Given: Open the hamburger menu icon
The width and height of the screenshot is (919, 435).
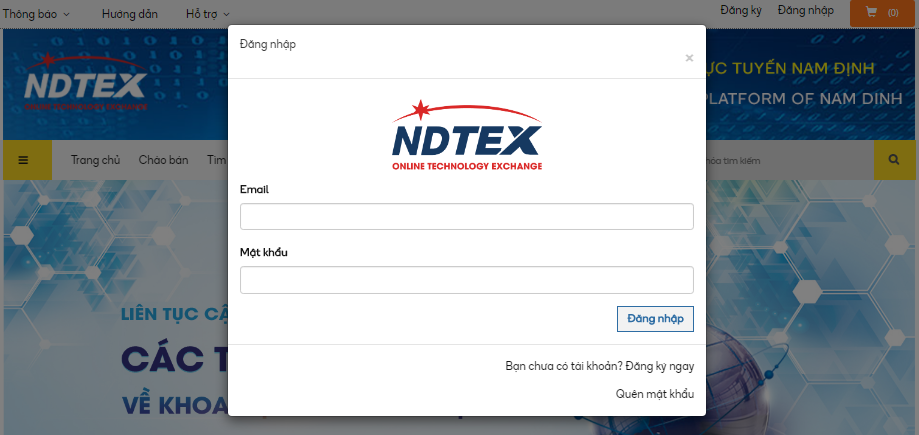Looking at the screenshot, I should (x=23, y=159).
